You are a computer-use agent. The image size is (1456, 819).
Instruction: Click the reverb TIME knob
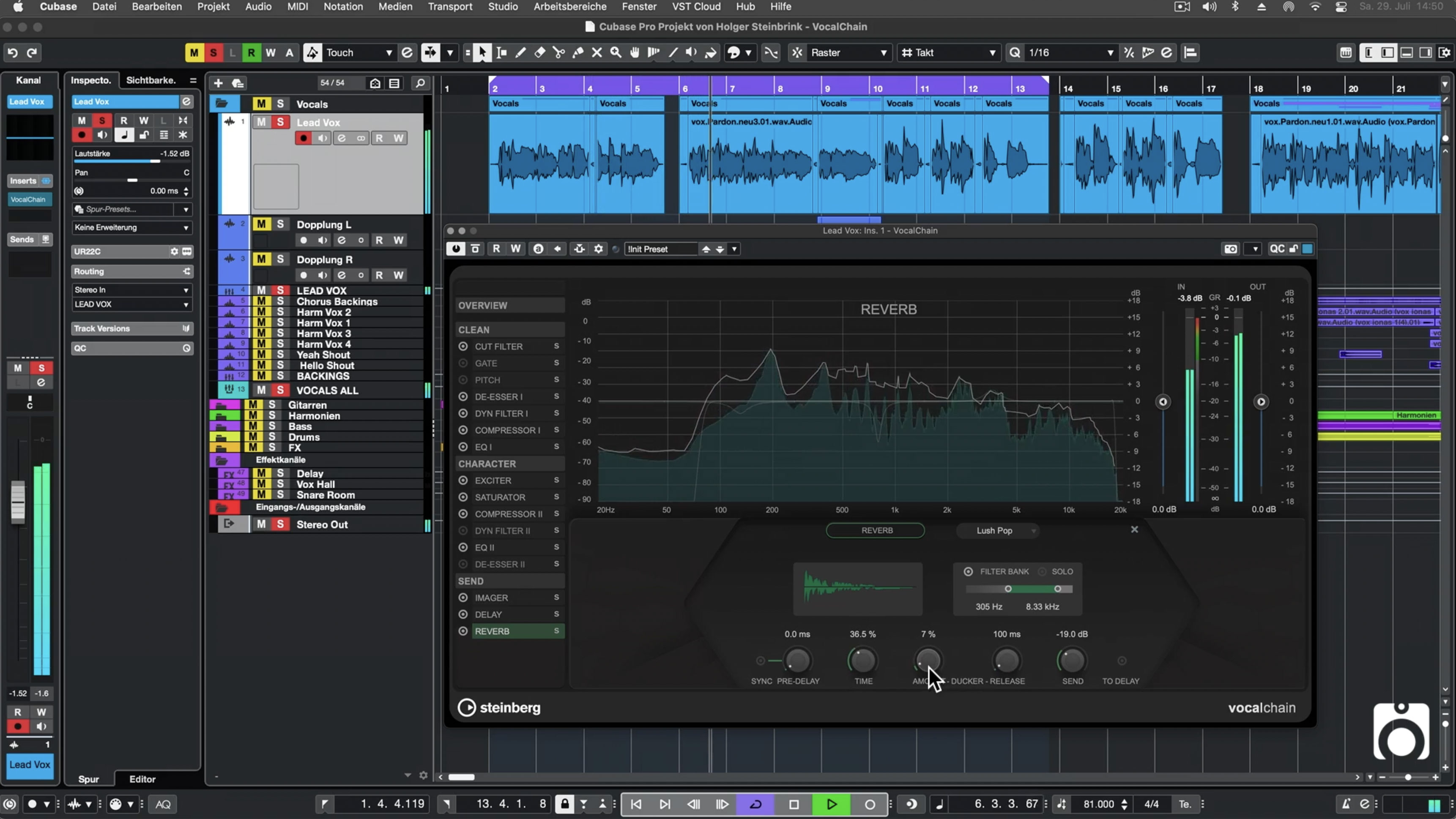tap(862, 660)
